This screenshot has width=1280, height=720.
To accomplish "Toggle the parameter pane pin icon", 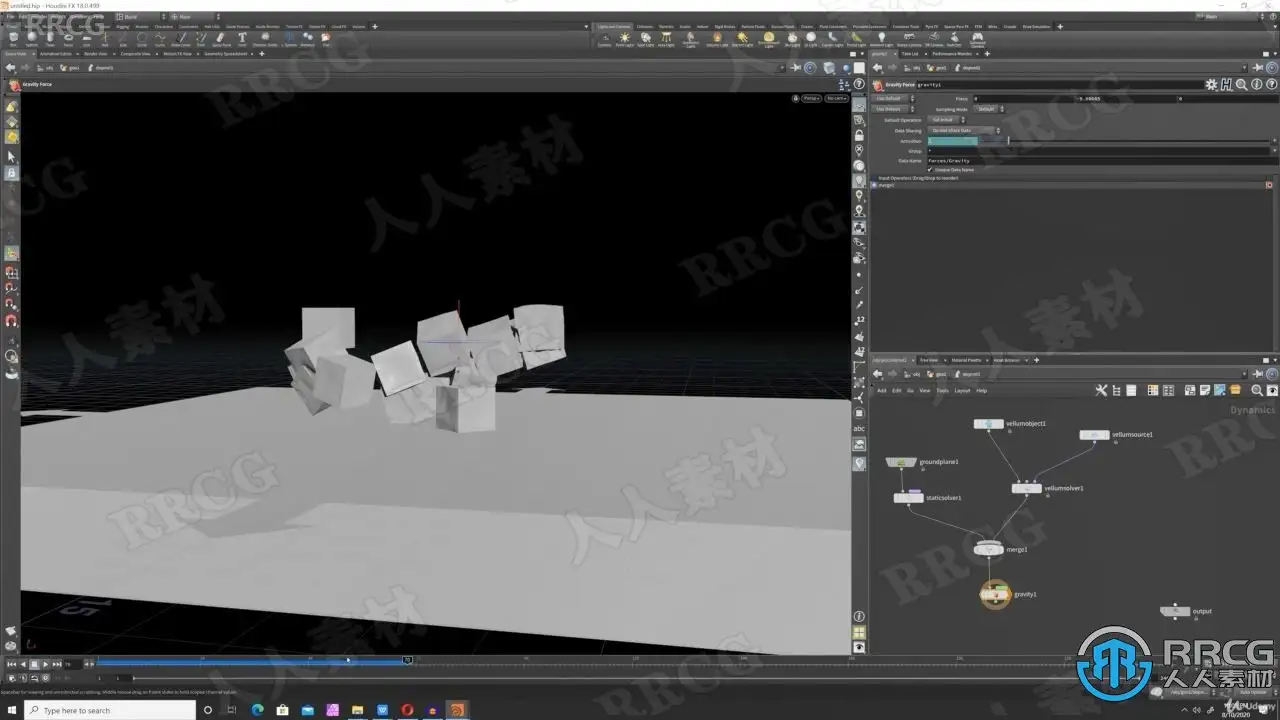I will point(1258,68).
